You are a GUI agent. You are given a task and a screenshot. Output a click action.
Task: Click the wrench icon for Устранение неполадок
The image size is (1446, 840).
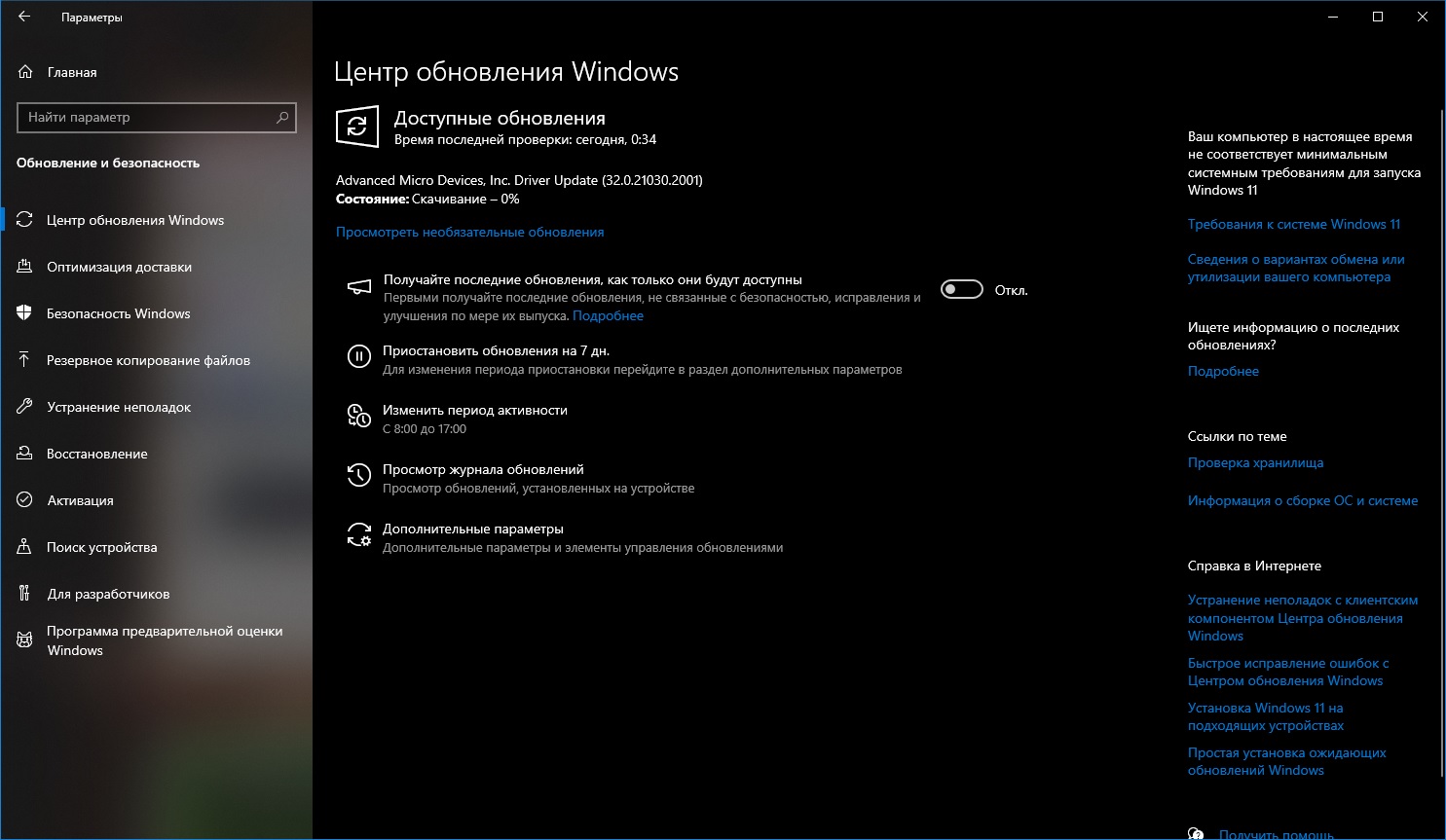click(25, 407)
